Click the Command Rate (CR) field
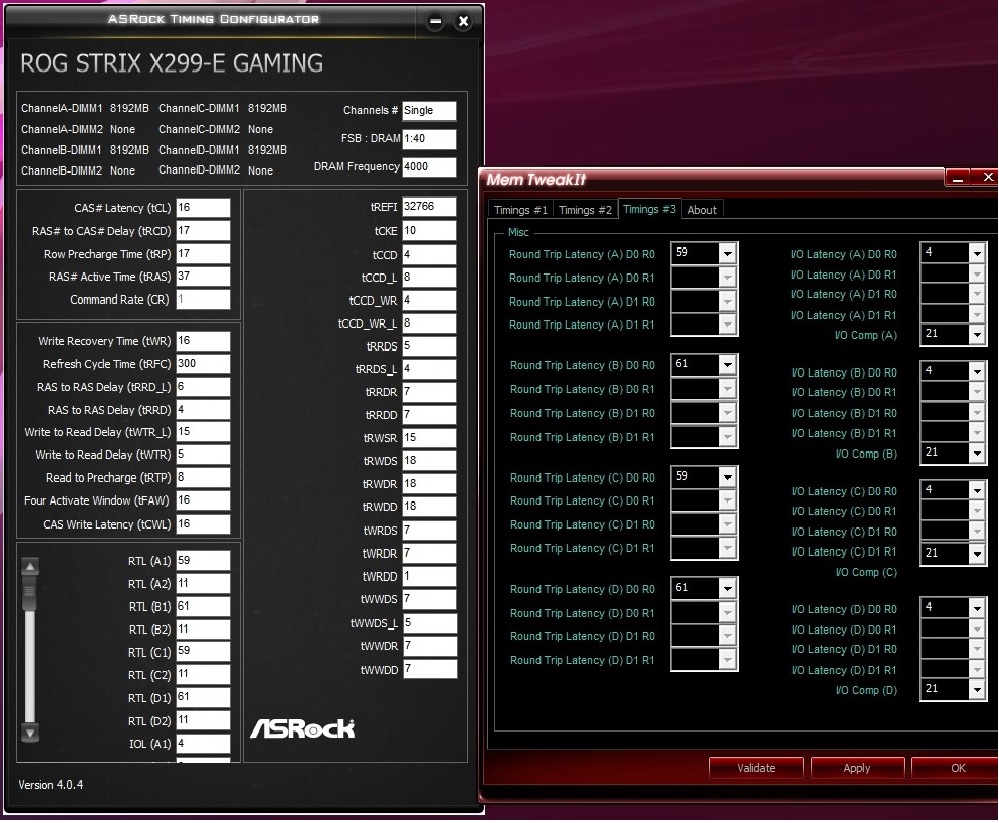The width and height of the screenshot is (999, 823). click(x=203, y=299)
